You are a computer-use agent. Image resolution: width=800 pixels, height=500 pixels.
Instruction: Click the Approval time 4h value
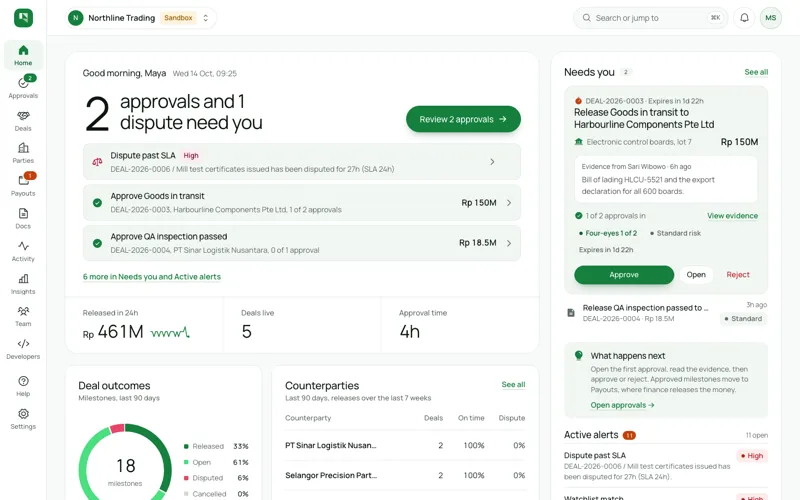pos(410,332)
